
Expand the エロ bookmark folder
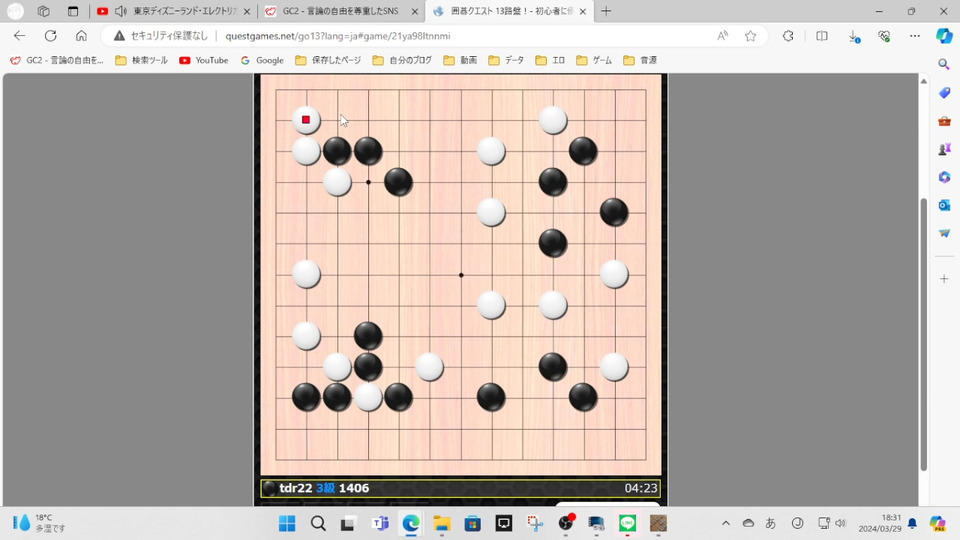pos(550,60)
